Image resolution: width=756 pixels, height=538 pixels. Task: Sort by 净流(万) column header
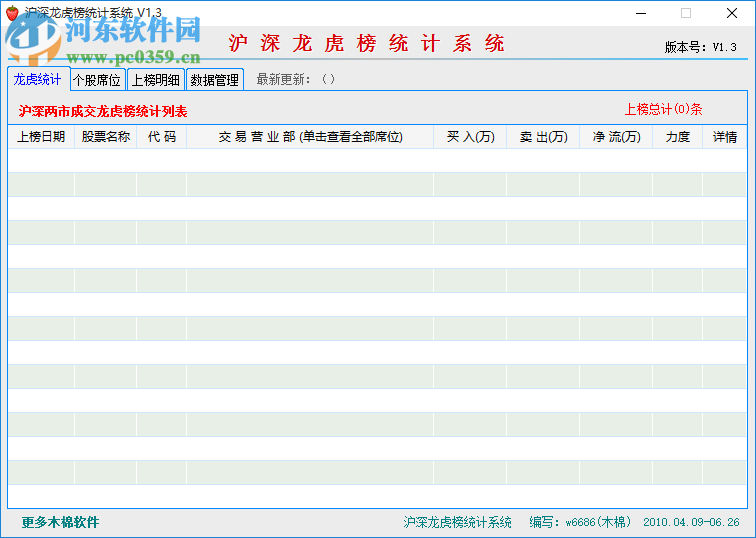click(x=616, y=137)
